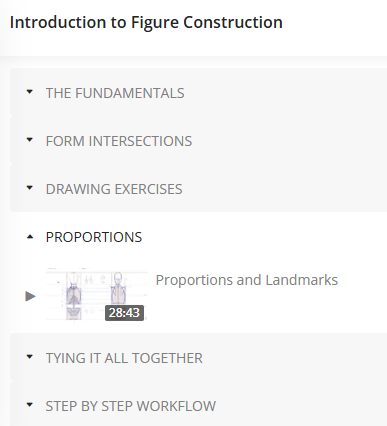Image resolution: width=387 pixels, height=426 pixels.
Task: Open STEP BY STEP WORKFLOW heading
Action: (x=131, y=406)
